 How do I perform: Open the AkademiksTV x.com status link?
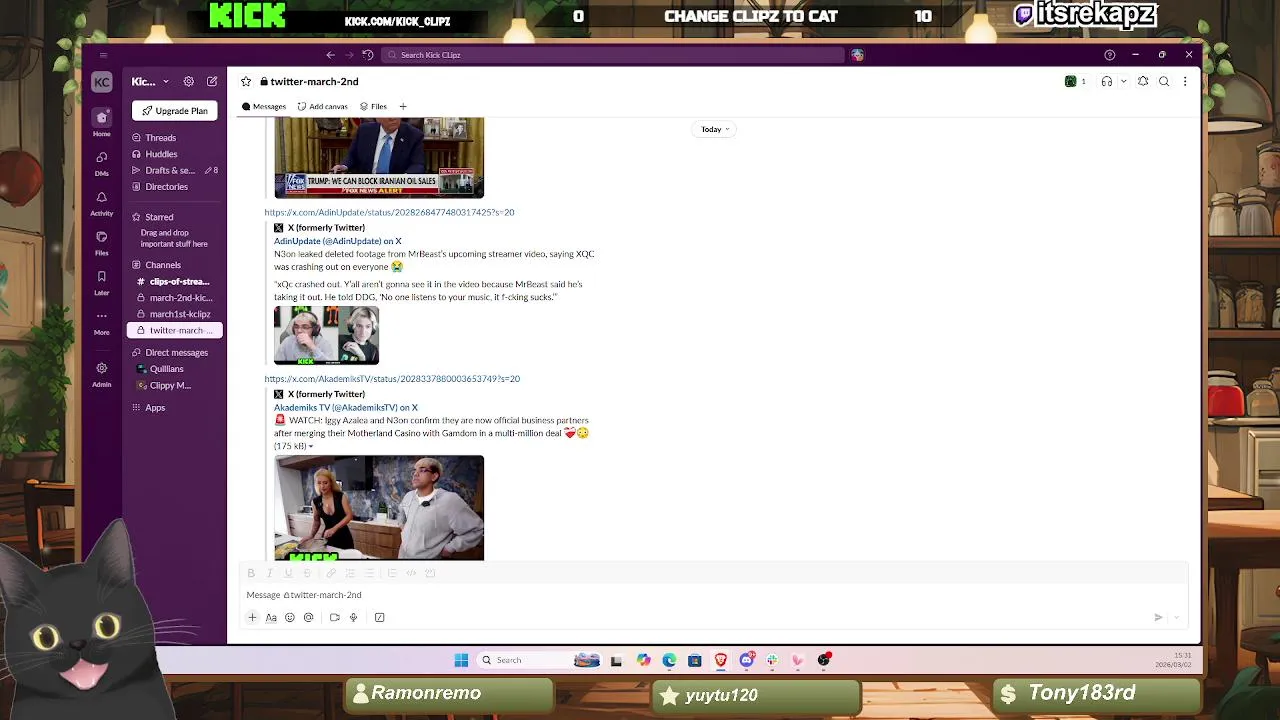[x=392, y=379]
